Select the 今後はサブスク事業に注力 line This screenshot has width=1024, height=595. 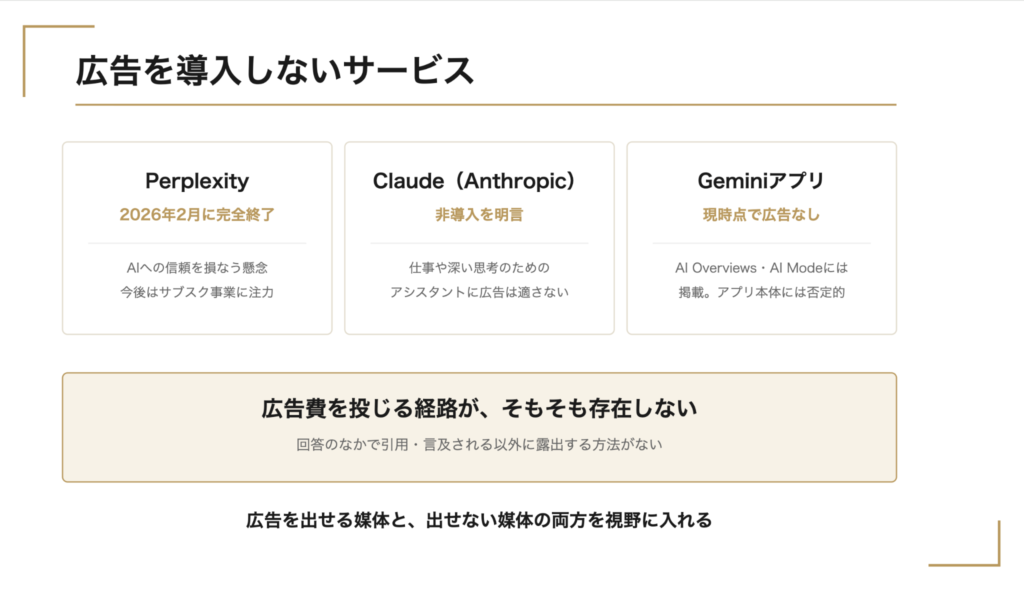pyautogui.click(x=197, y=292)
